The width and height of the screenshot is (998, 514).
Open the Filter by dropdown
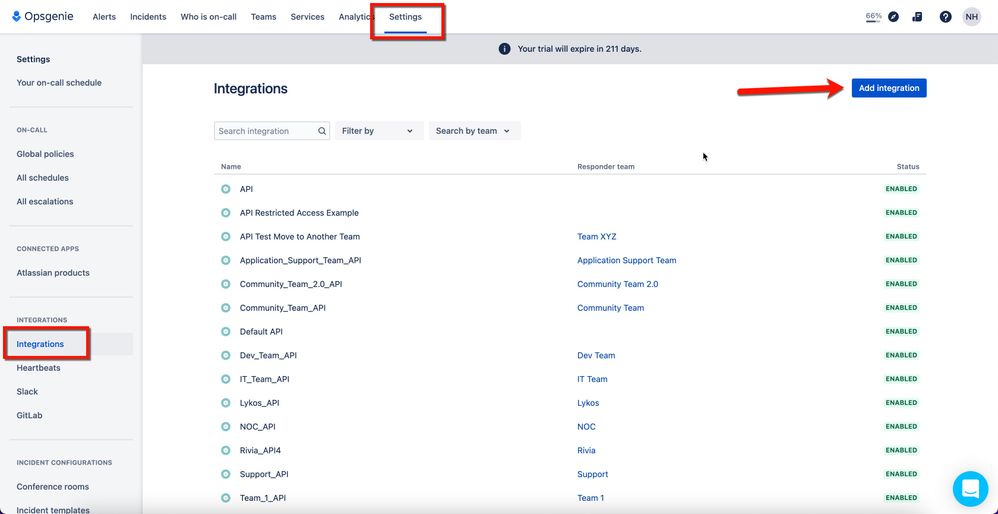[x=379, y=131]
